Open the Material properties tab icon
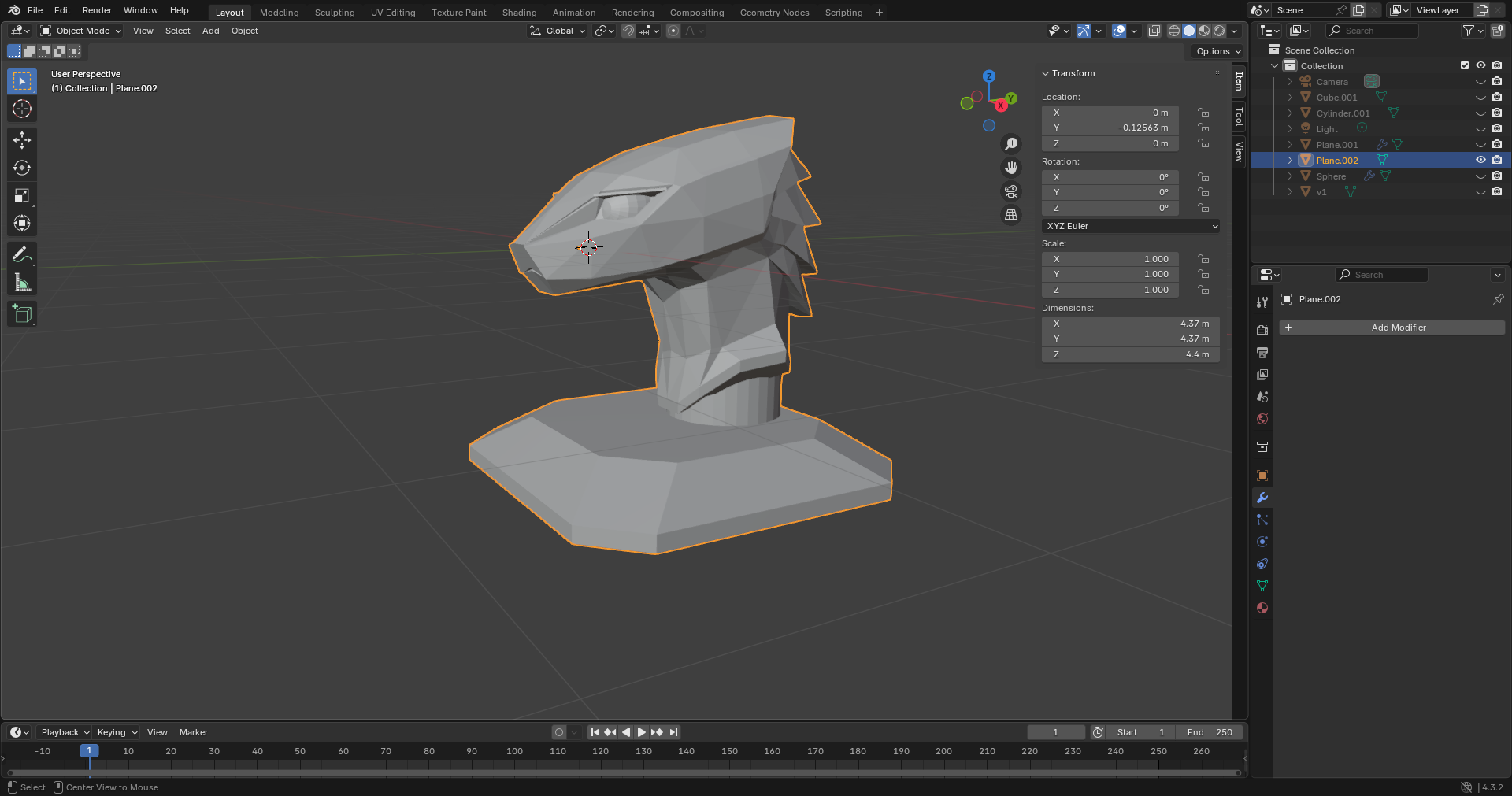The image size is (1512, 796). [1262, 608]
